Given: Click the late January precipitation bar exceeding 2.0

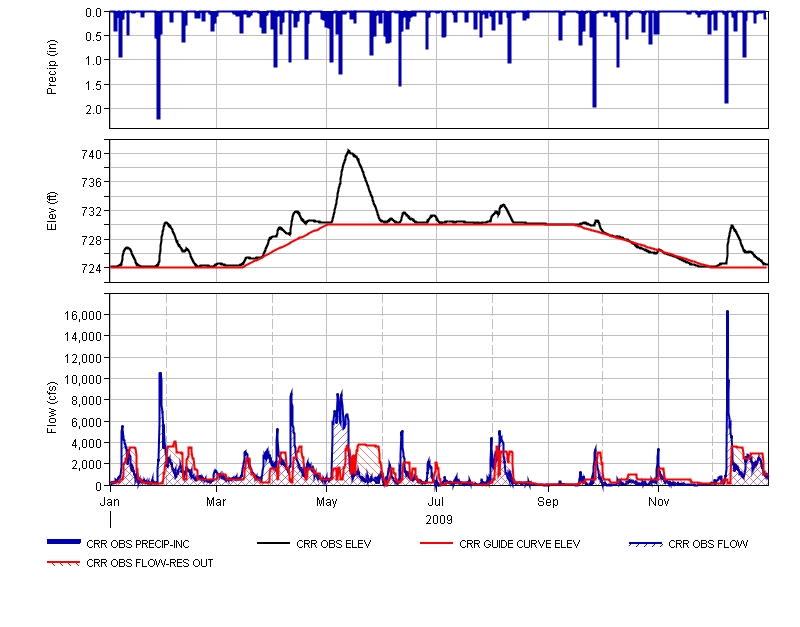Looking at the screenshot, I should coord(158,65).
